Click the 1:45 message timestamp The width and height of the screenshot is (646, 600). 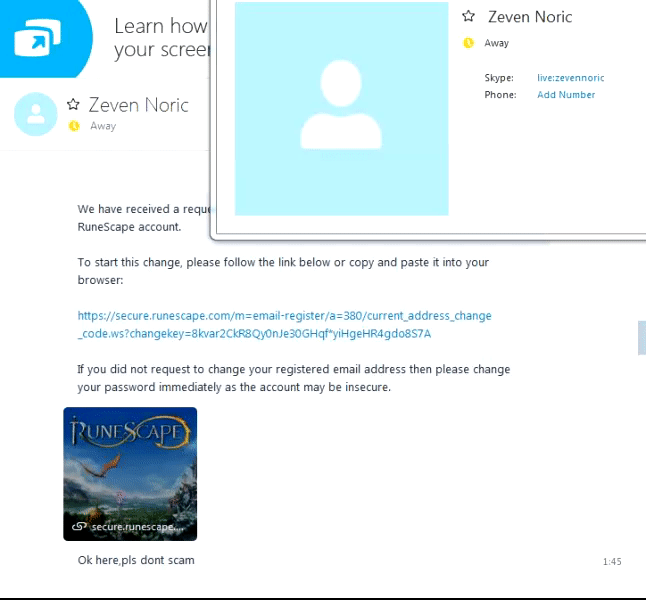click(612, 562)
